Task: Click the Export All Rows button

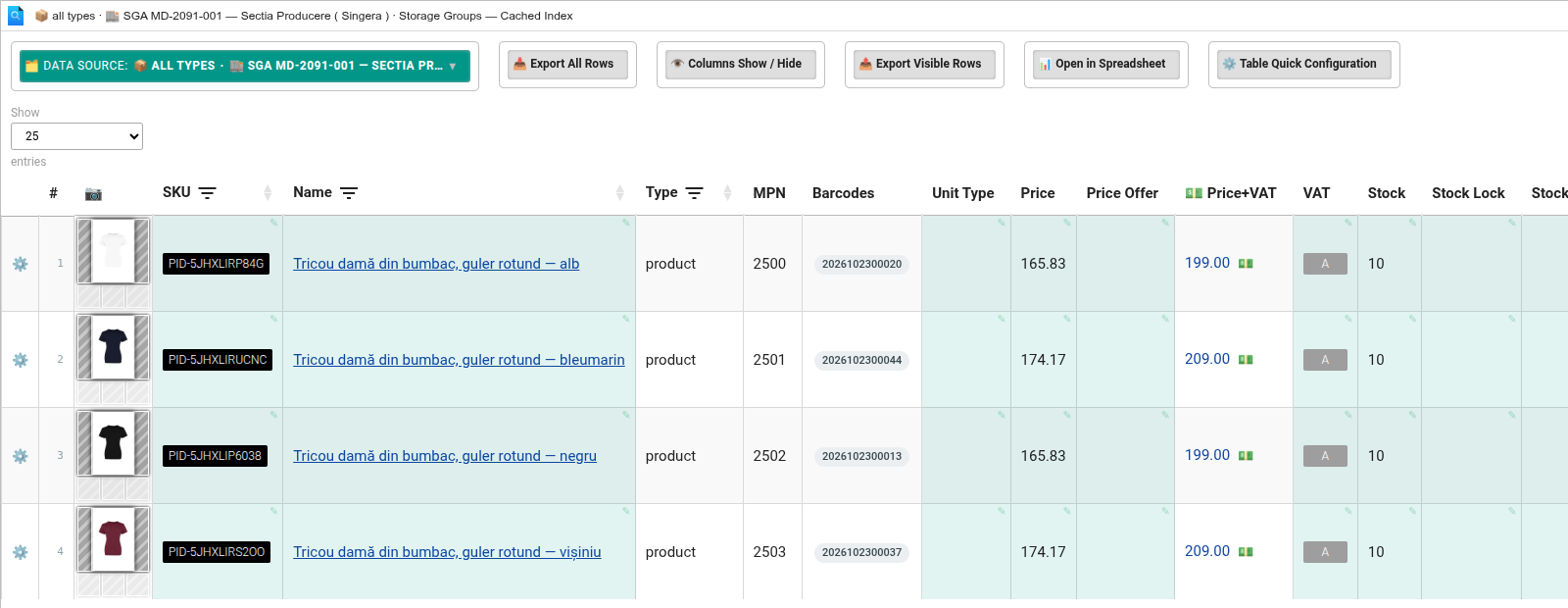Action: 567,65
